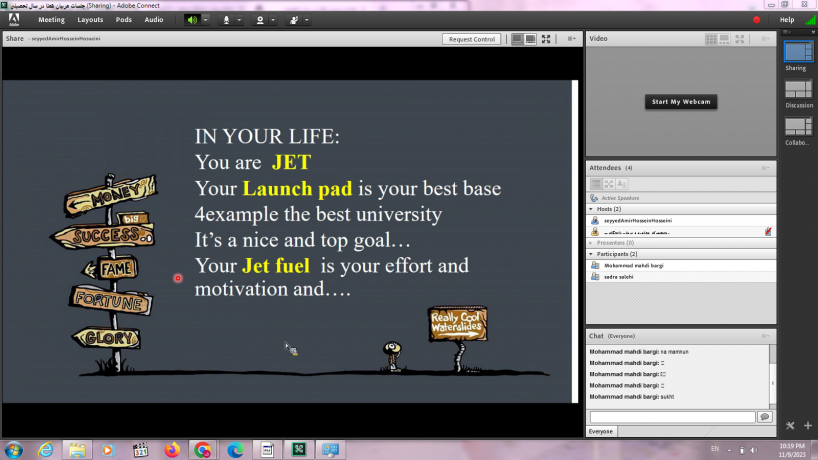Click muted microphone icon of second host
The width and height of the screenshot is (818, 460).
(x=768, y=232)
